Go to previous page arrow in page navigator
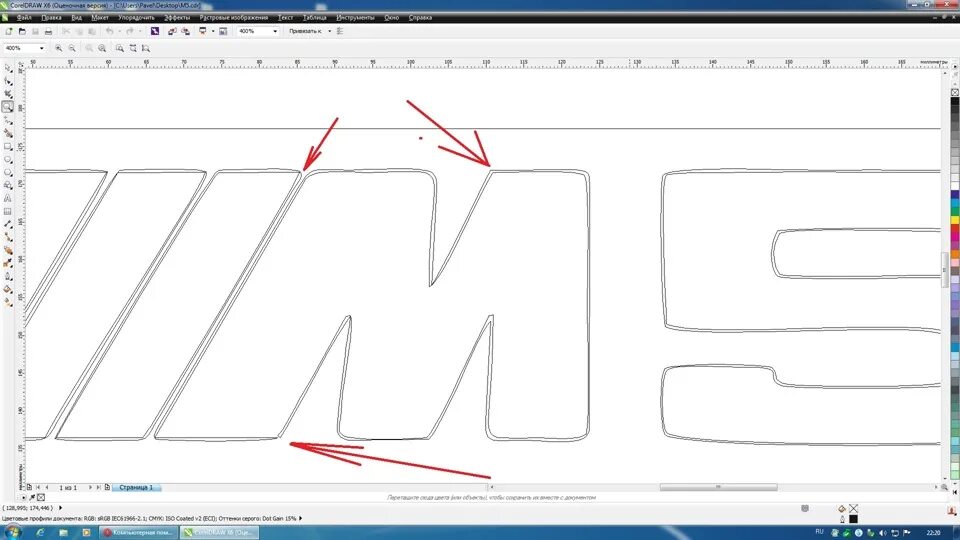Image resolution: width=960 pixels, height=540 pixels. click(x=47, y=487)
